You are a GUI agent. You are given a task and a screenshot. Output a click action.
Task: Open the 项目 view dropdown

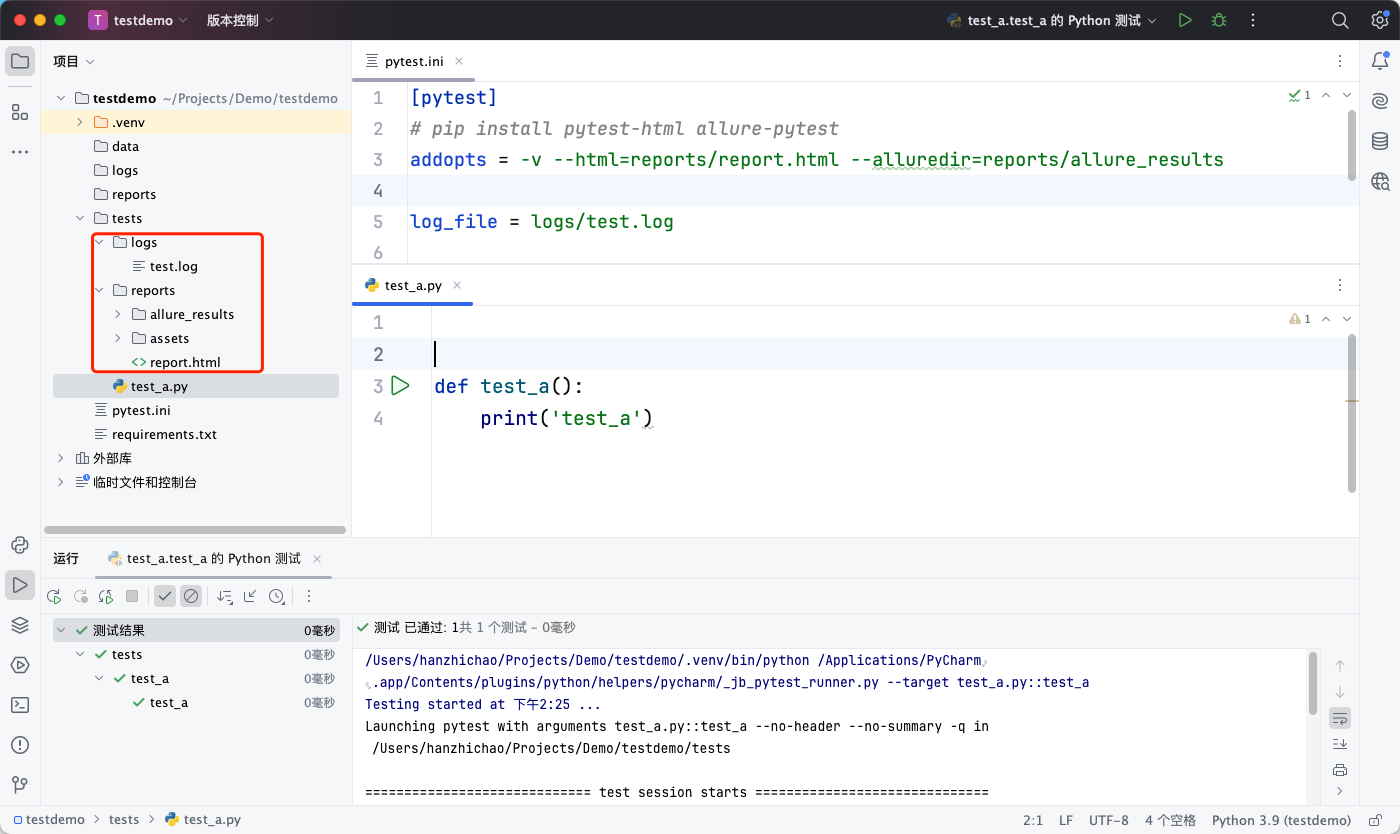tap(74, 61)
